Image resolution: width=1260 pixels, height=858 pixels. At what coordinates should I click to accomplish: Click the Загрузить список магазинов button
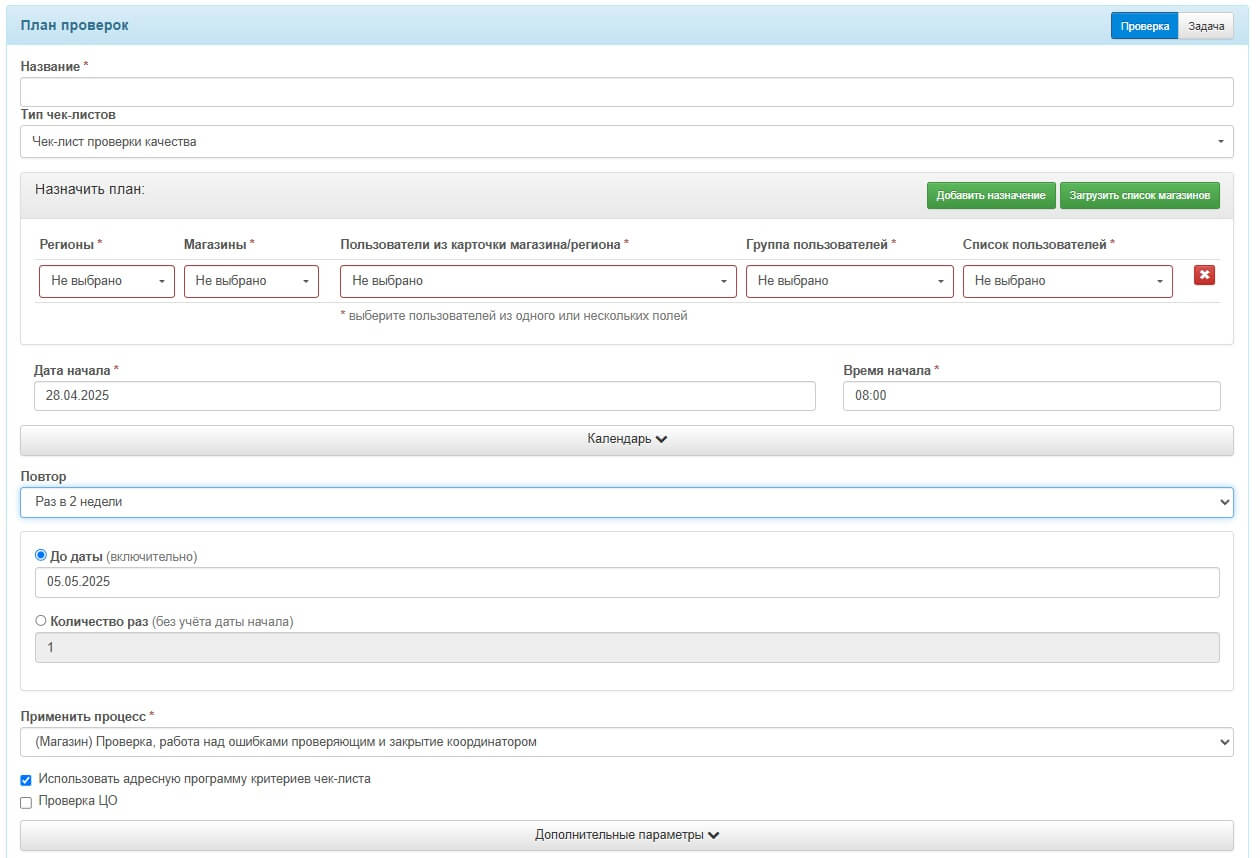coord(1140,196)
